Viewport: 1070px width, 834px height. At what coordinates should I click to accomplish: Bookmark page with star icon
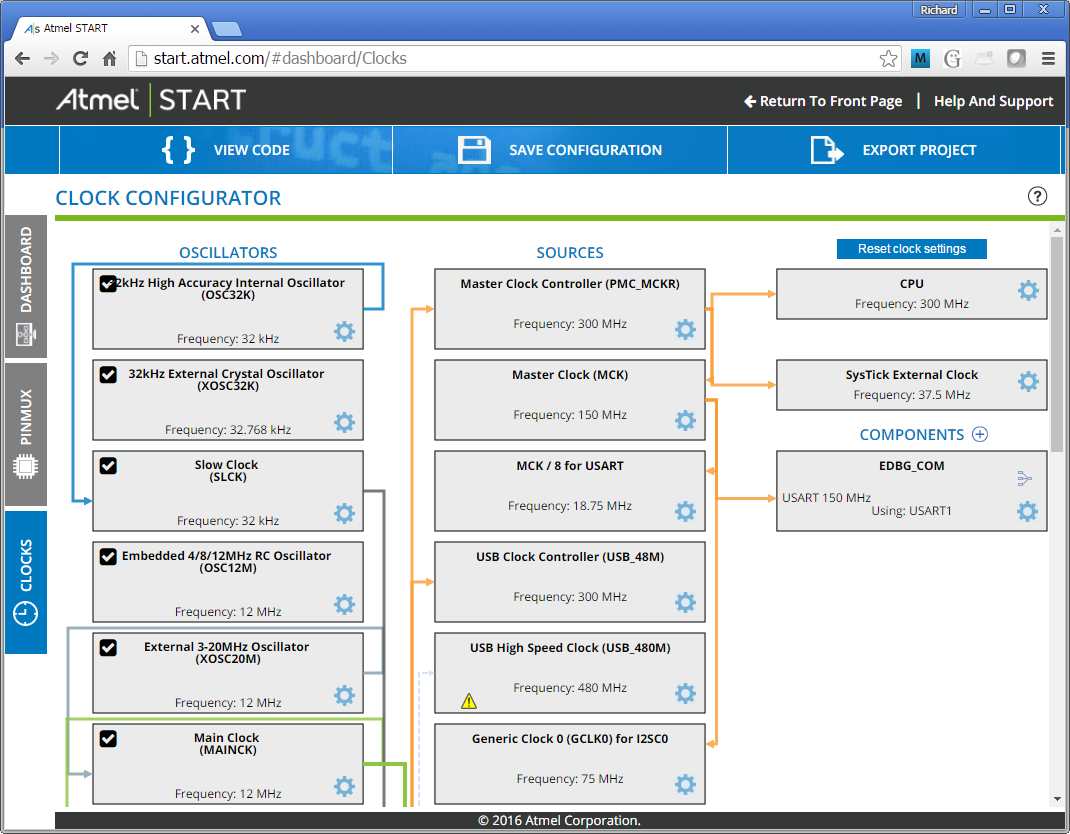(x=888, y=59)
